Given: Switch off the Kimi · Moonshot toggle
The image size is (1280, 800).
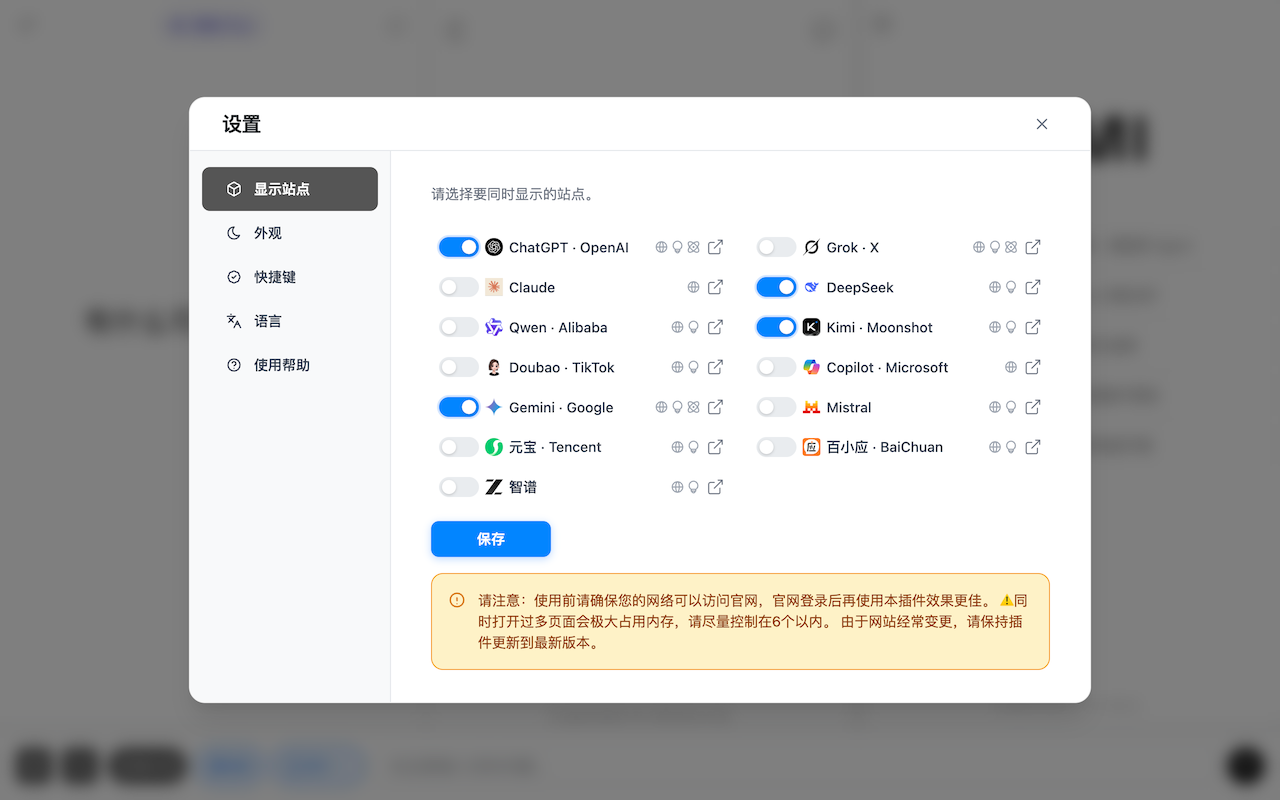Looking at the screenshot, I should point(776,327).
